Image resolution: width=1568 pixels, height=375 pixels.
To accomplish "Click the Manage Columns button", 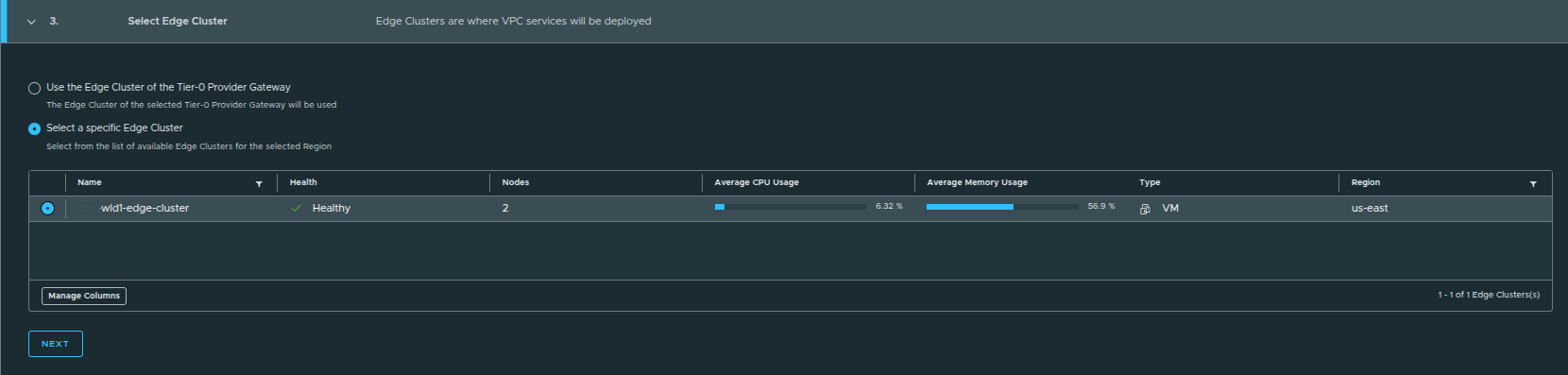I will [x=84, y=296].
